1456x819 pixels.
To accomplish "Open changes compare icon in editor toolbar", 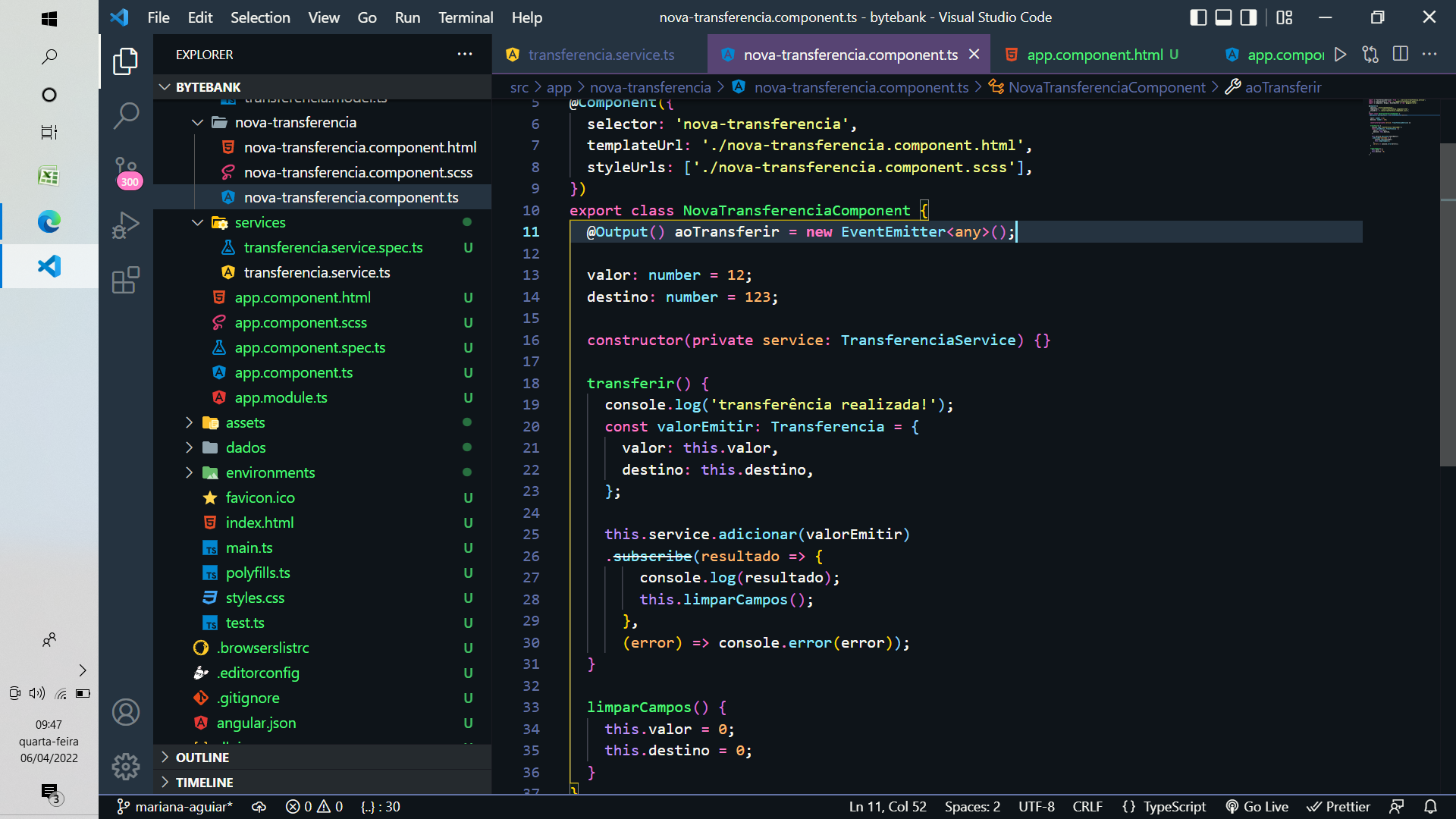I will (1370, 55).
